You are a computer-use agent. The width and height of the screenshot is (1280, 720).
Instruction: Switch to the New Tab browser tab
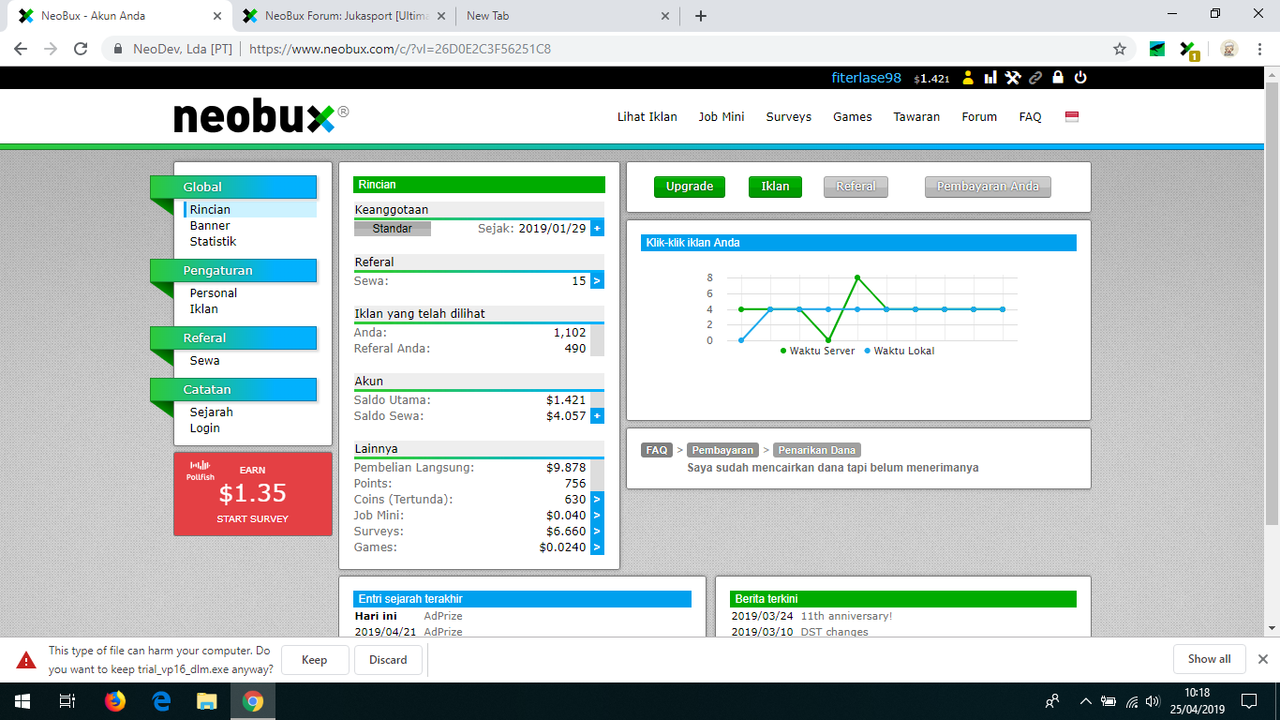click(566, 16)
